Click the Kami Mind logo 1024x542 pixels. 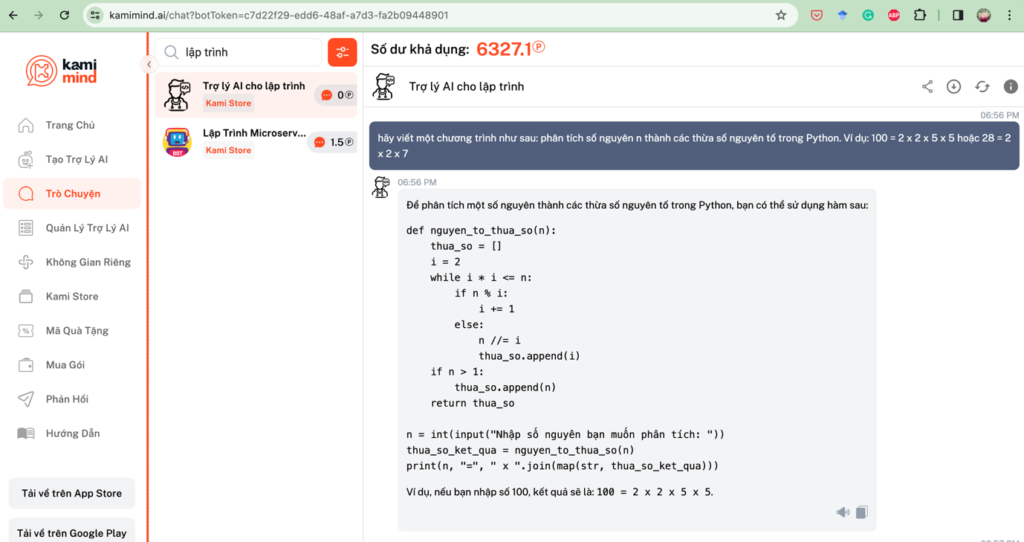coord(61,71)
